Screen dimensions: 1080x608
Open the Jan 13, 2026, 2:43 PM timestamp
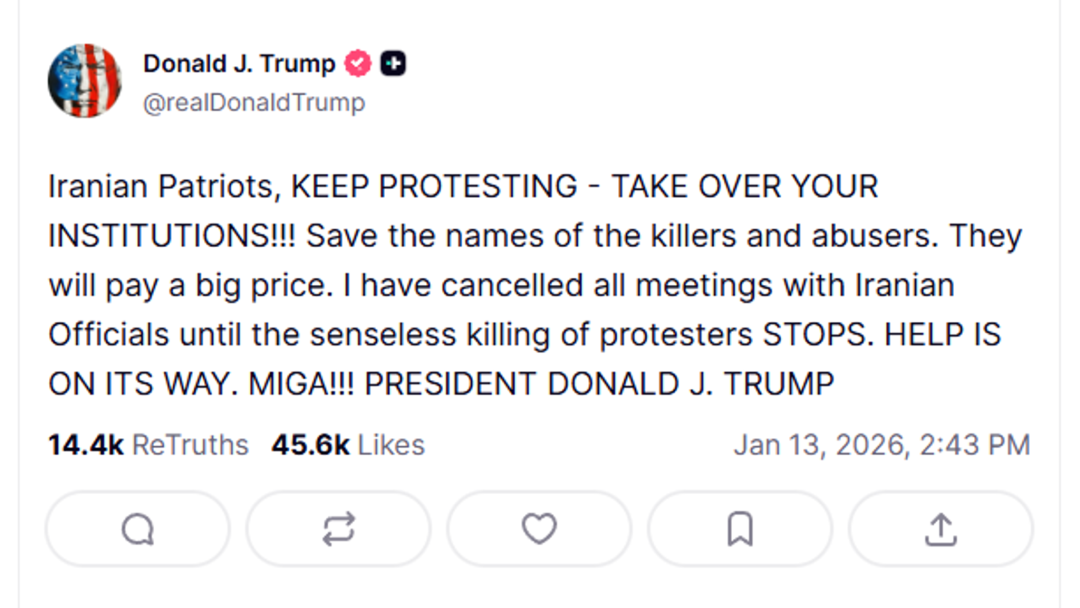pos(881,445)
